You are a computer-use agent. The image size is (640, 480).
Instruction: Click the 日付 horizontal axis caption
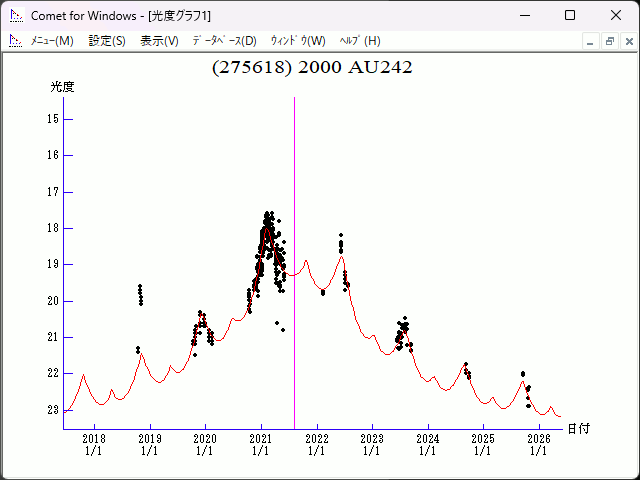(578, 429)
